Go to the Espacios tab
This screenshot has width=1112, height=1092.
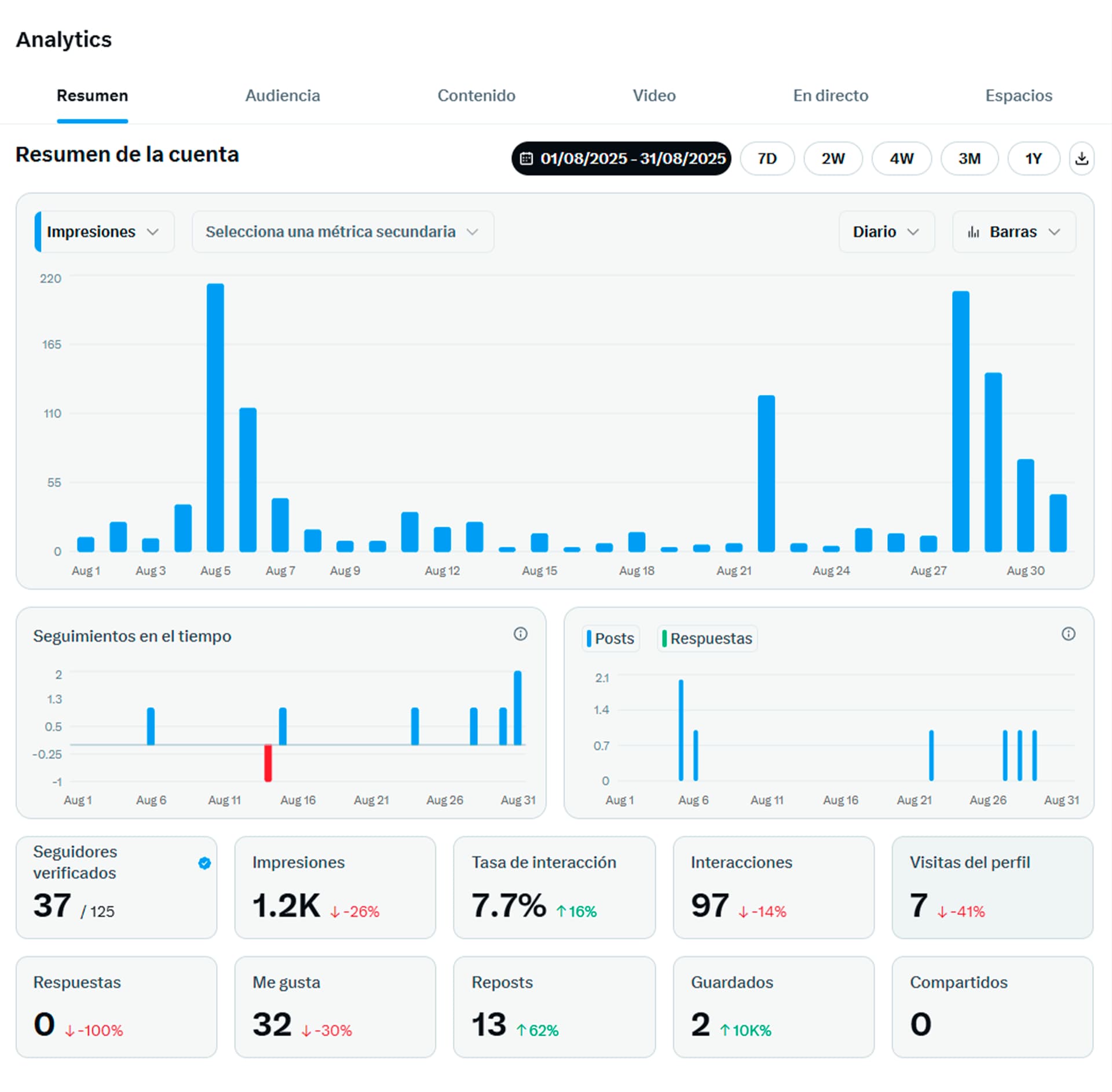coord(1018,96)
